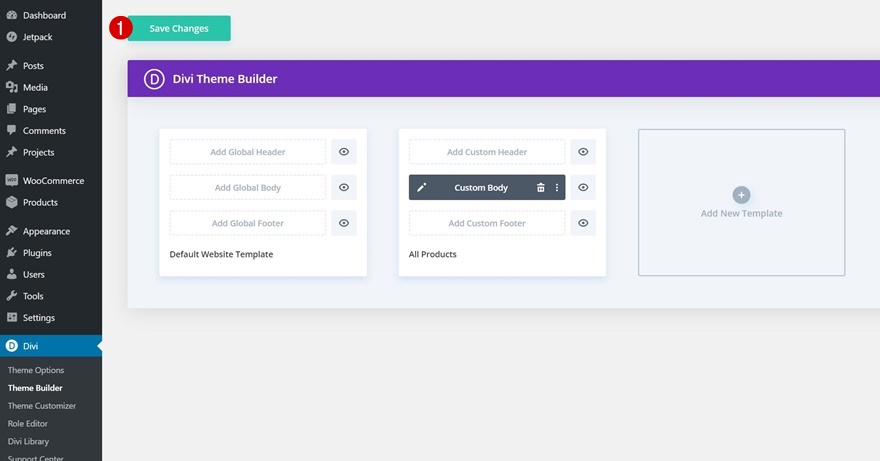Toggle visibility of the Global Body
The height and width of the screenshot is (461, 880).
[x=344, y=188]
